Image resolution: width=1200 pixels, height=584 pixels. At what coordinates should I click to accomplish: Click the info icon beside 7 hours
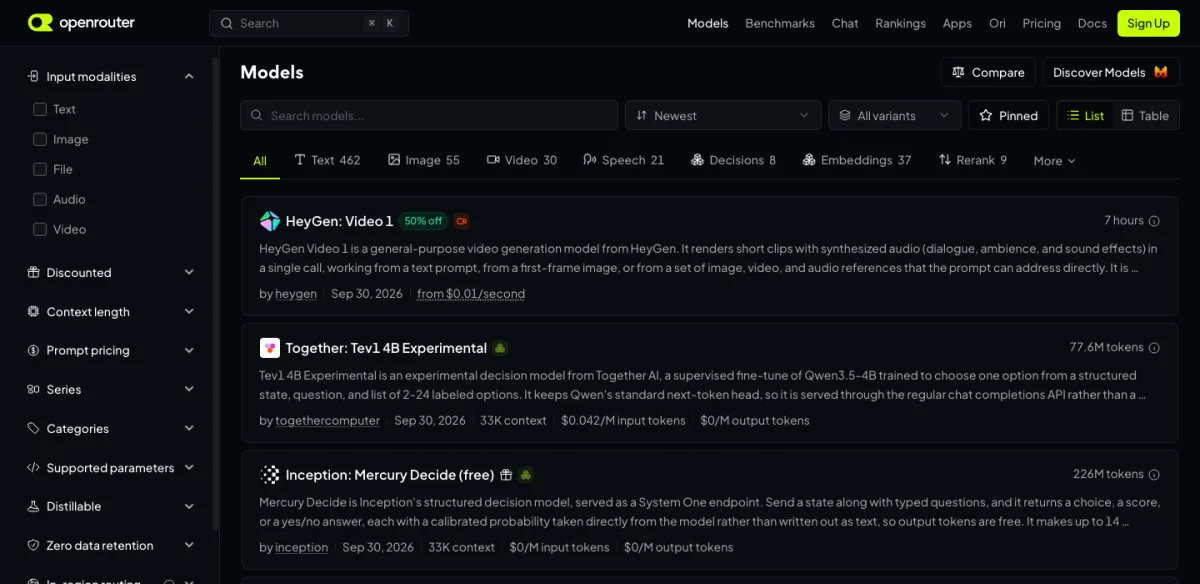1154,221
